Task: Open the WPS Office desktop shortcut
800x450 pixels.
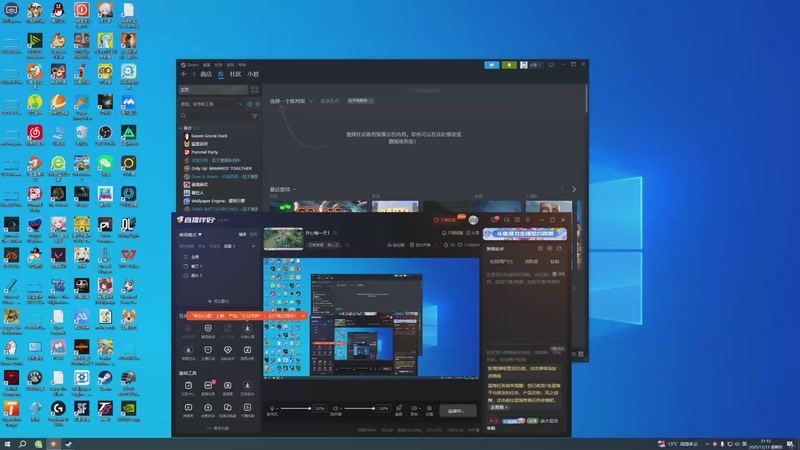Action: pos(129,258)
